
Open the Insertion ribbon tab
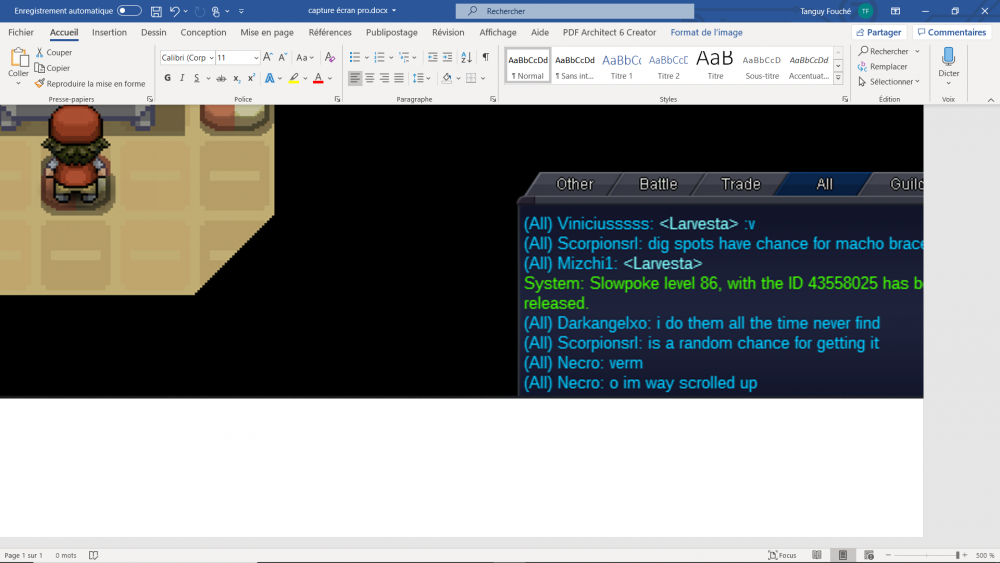(109, 32)
